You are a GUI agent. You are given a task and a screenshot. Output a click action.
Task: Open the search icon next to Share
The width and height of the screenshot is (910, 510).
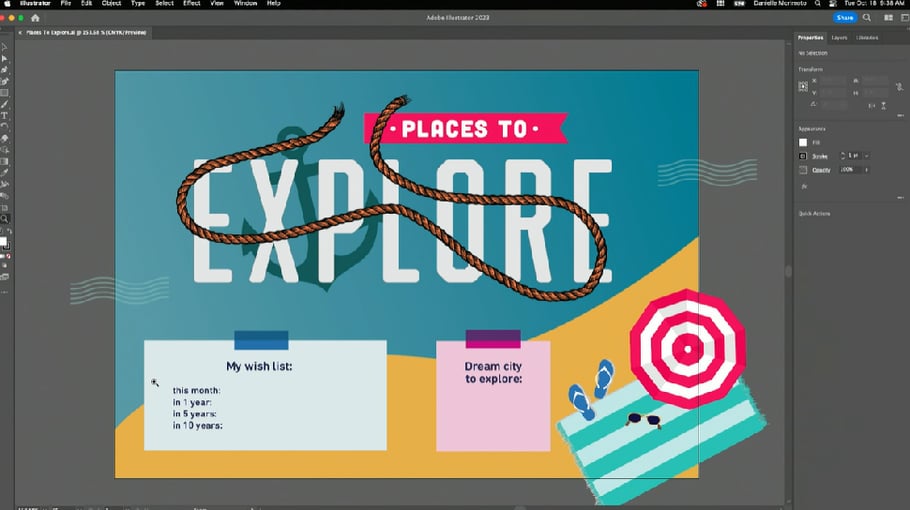[x=868, y=18]
